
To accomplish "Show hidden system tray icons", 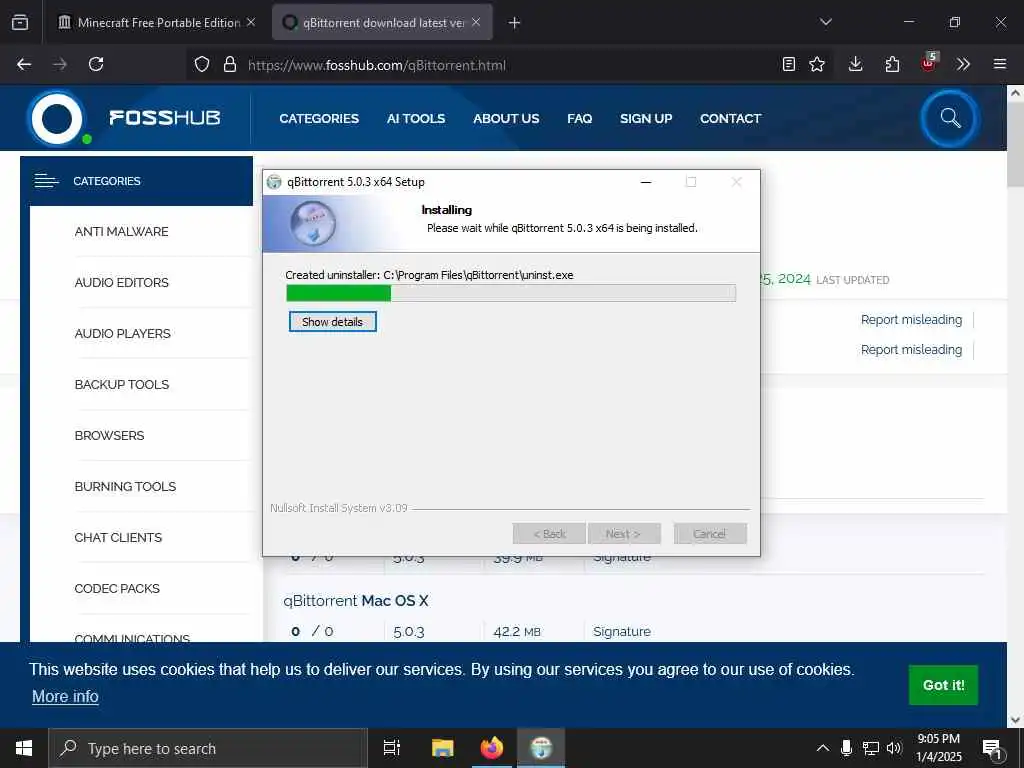I will coord(823,748).
